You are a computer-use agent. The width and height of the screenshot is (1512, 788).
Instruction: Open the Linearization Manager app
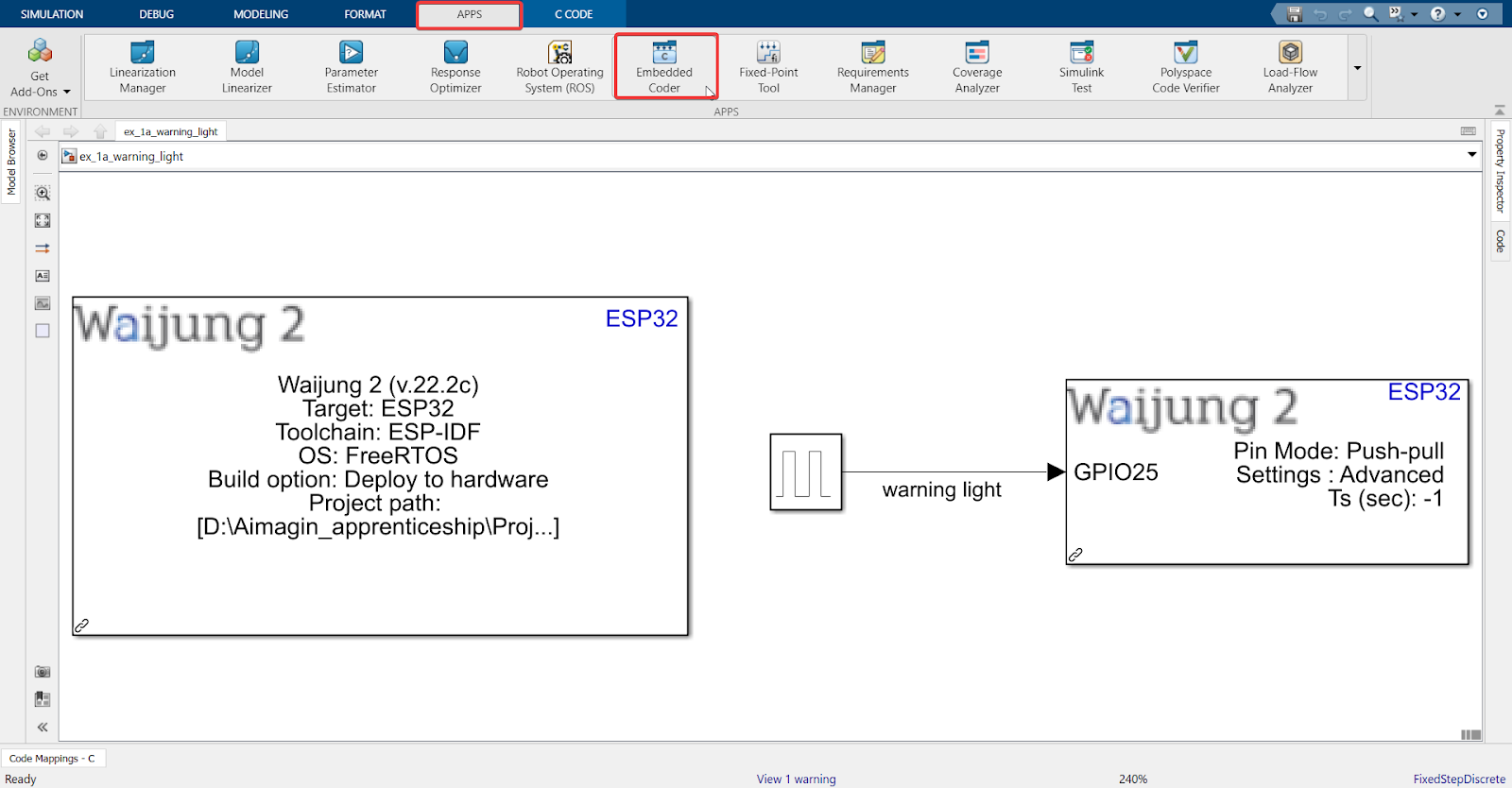point(142,67)
